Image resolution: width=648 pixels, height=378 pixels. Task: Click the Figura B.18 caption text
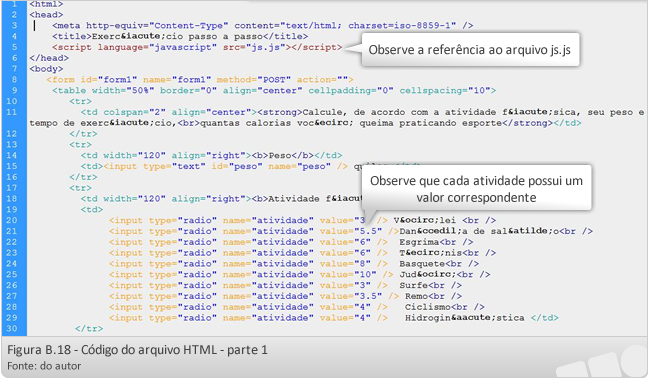coord(137,350)
